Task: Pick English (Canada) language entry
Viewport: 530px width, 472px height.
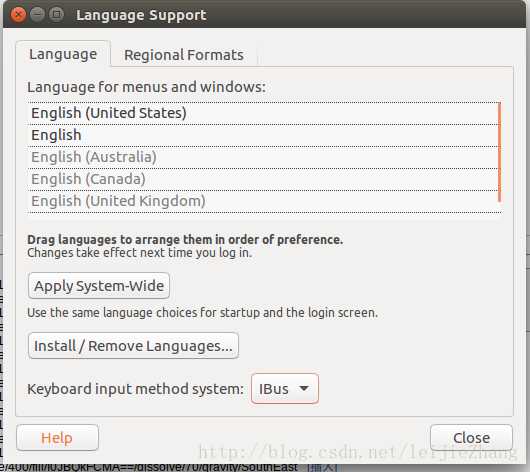Action: (x=263, y=179)
